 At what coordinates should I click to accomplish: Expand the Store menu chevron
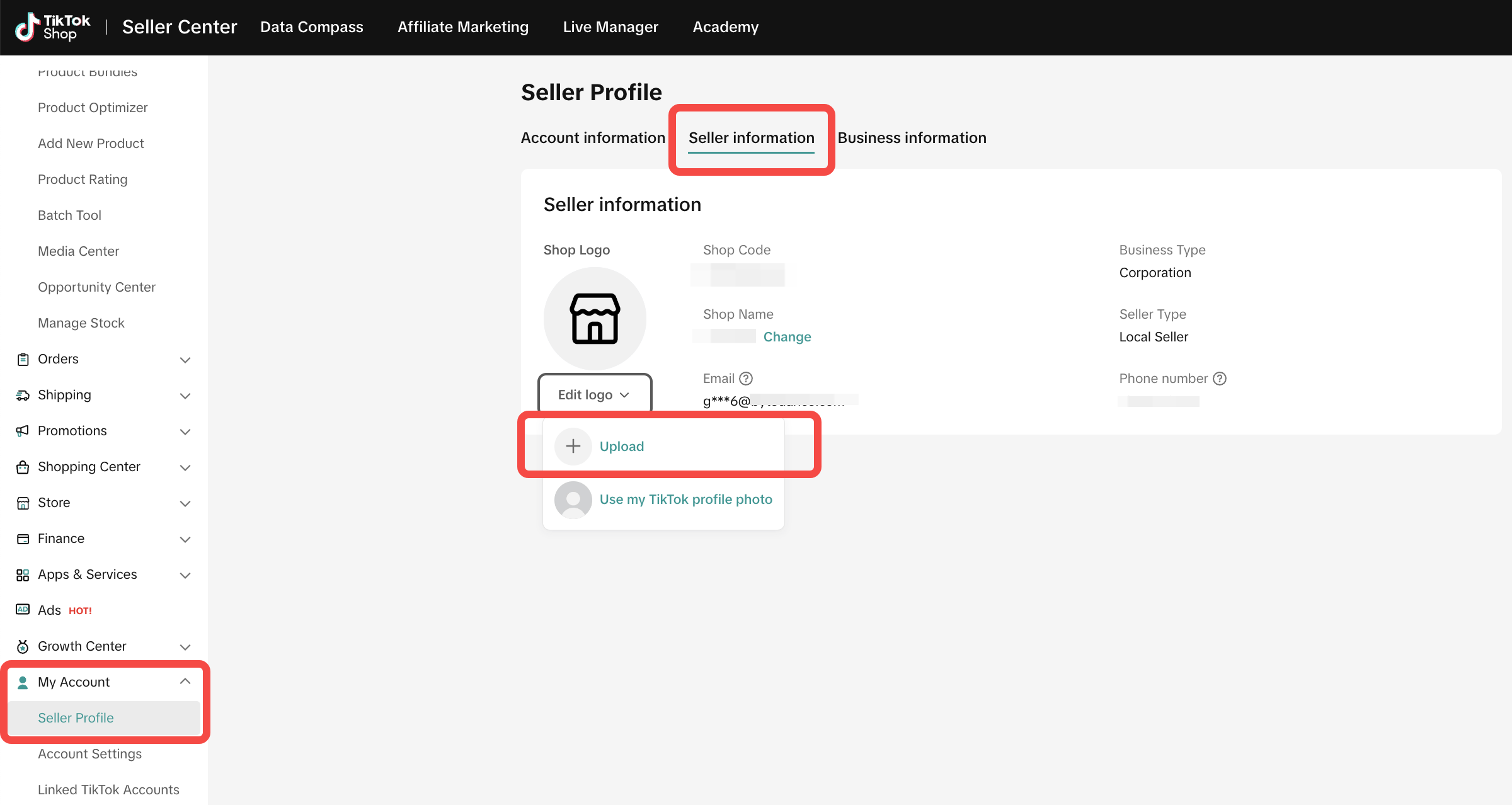point(185,503)
